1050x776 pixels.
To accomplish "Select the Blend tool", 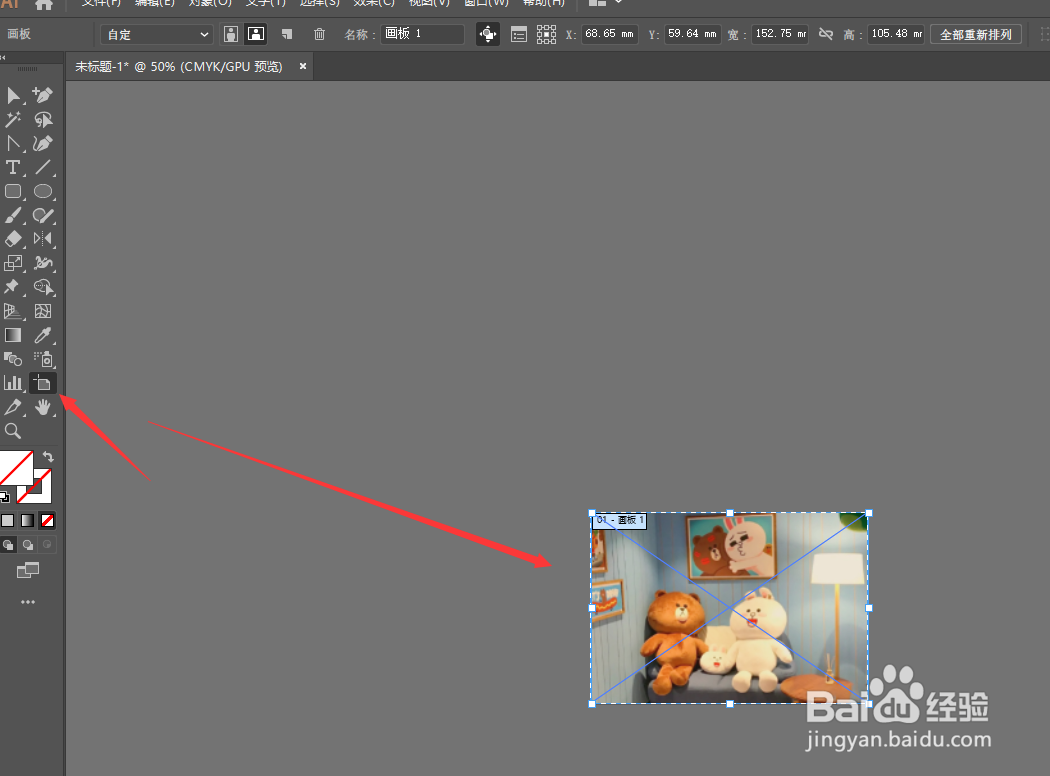I will tap(13, 360).
